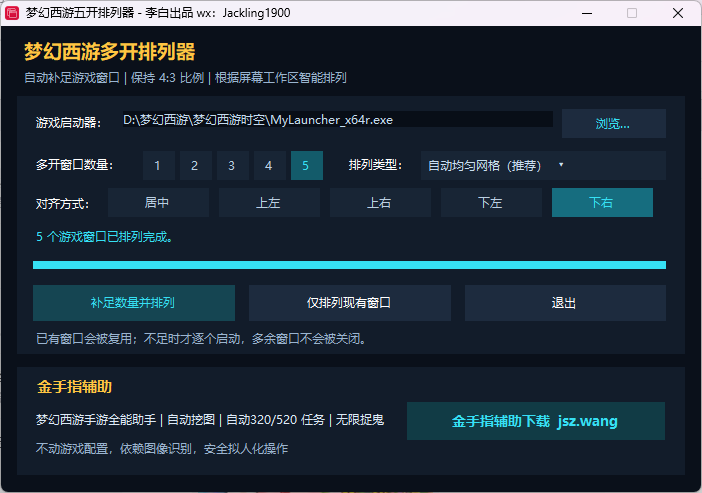
Task: Click the hint text 已有窗口会被复用
Action: pos(201,339)
